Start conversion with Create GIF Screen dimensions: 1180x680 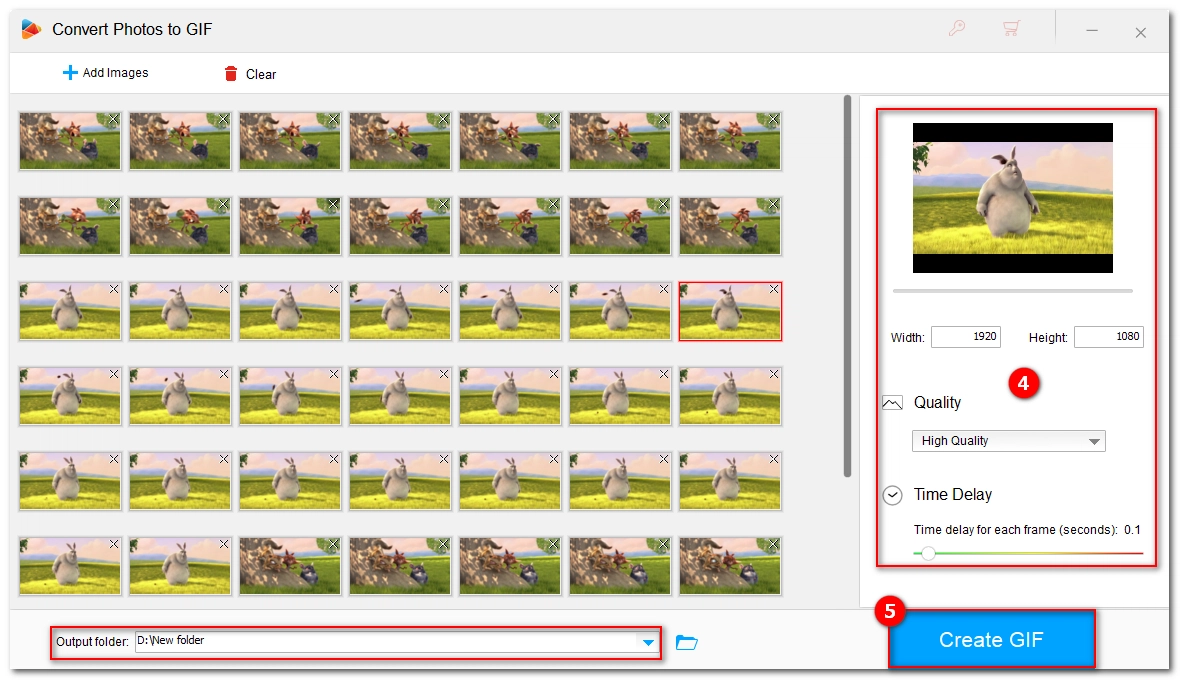click(991, 639)
